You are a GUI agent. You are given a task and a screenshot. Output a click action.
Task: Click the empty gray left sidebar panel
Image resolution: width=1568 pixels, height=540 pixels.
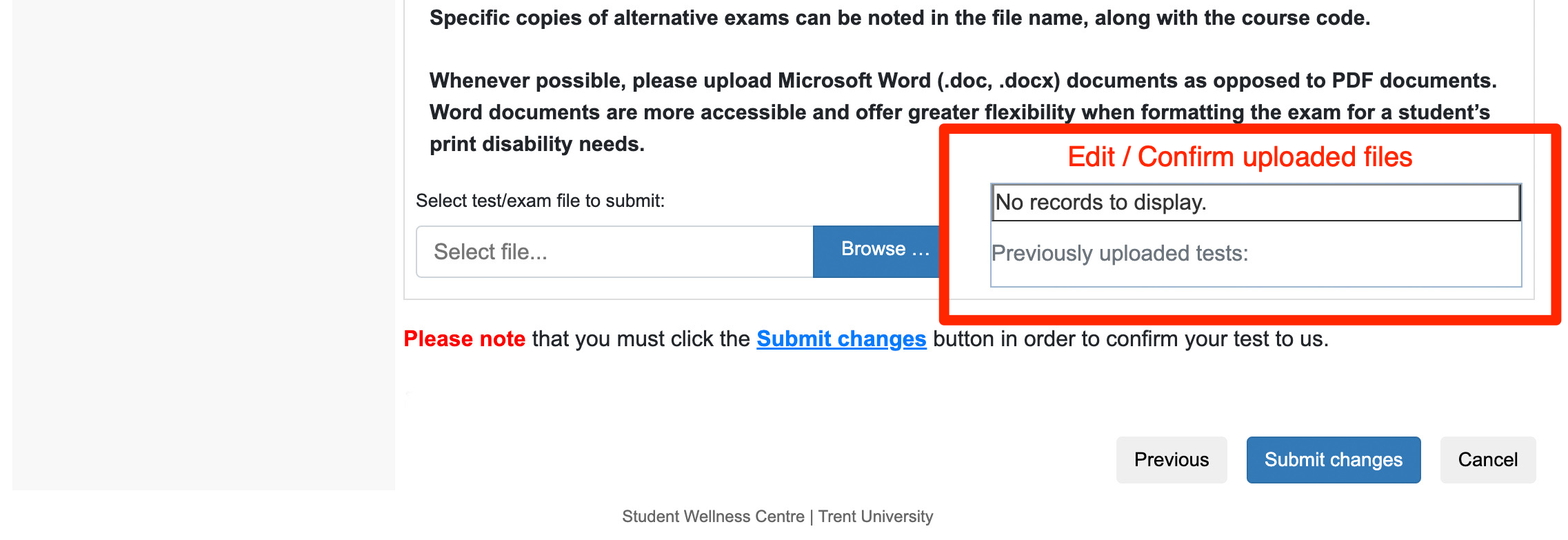[203, 241]
